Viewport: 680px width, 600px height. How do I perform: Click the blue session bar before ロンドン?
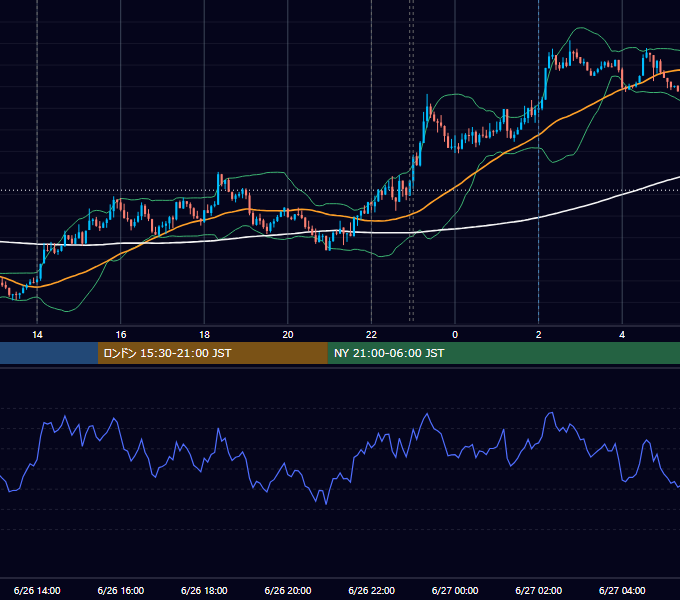point(49,353)
